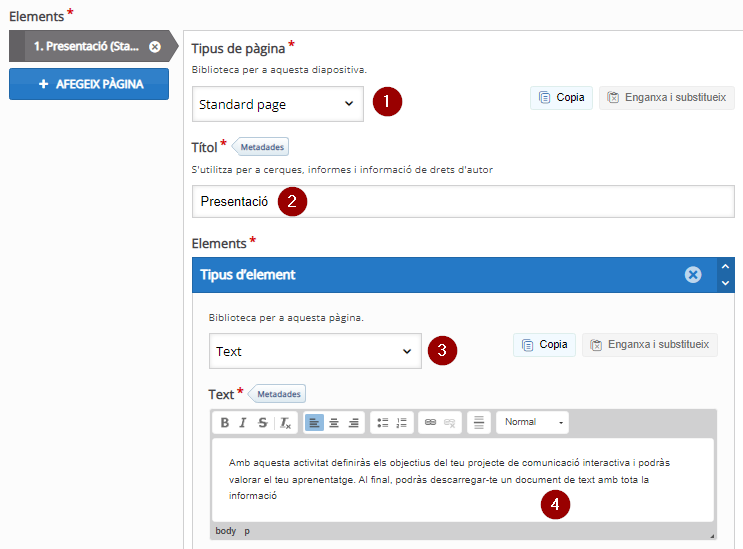
Task: Open the Standard page dropdown
Action: coord(278,104)
